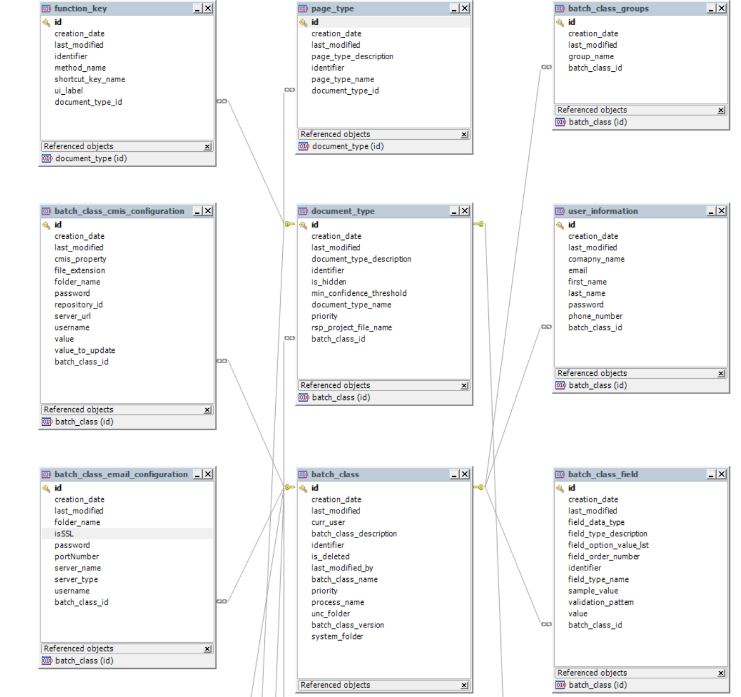Click the user_information table title icon

click(x=560, y=211)
